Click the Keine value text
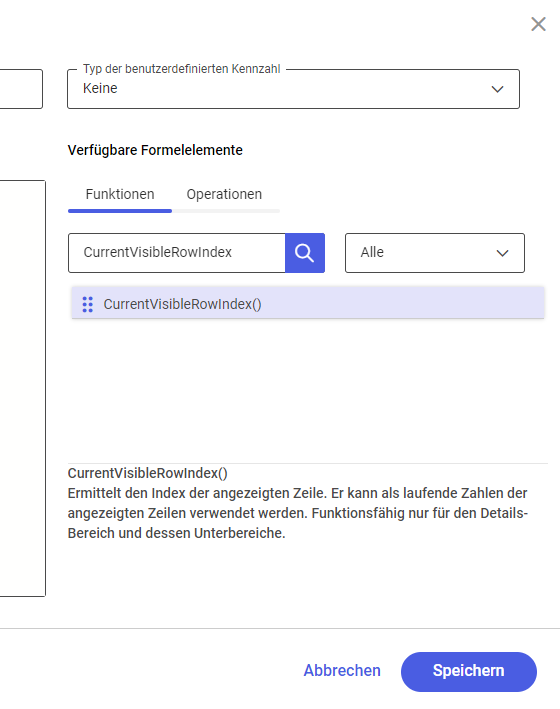The width and height of the screenshot is (560, 709). pyautogui.click(x=100, y=88)
